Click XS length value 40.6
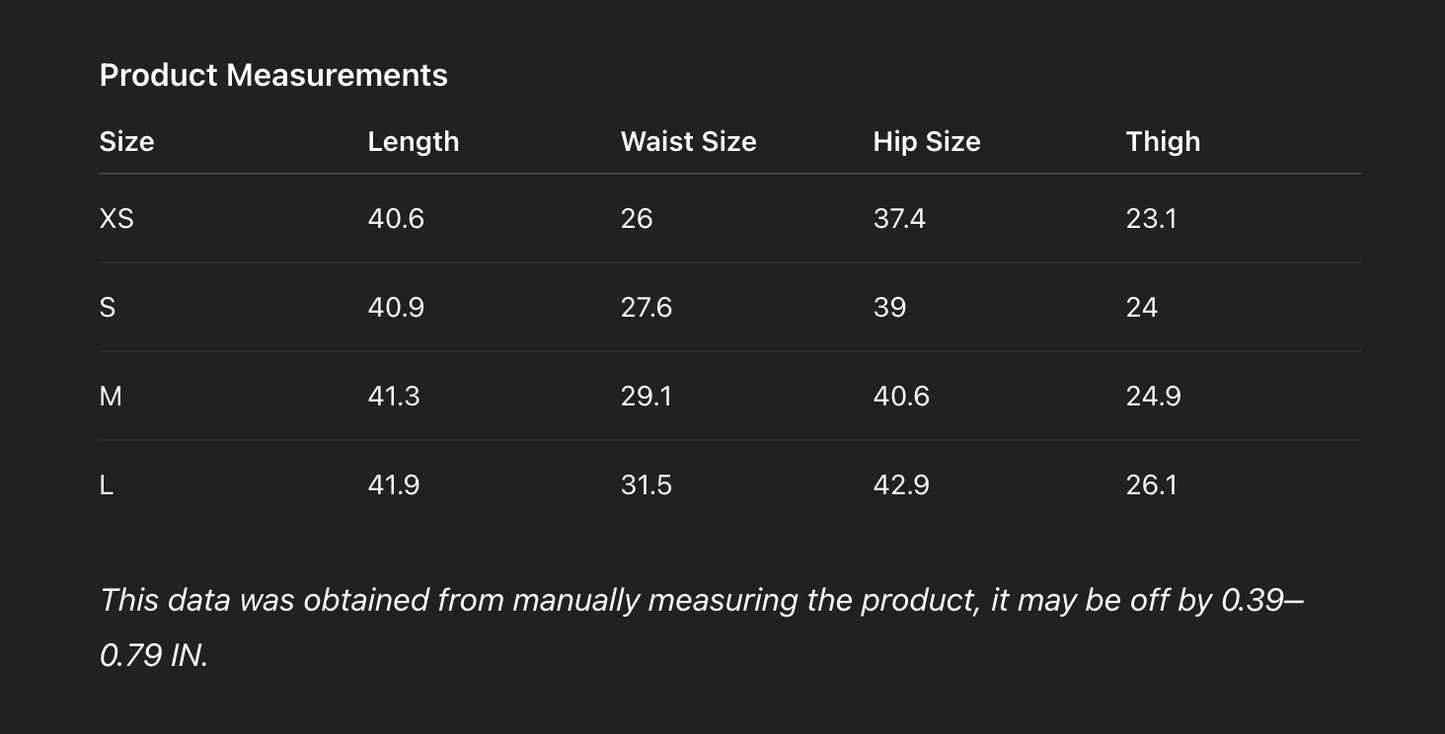Viewport: 1445px width, 734px height. tap(396, 218)
